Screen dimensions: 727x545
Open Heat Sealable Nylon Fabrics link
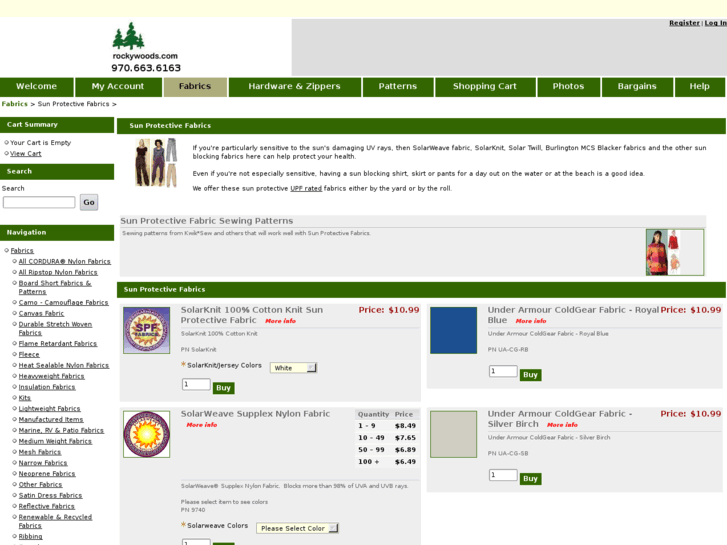pyautogui.click(x=64, y=365)
